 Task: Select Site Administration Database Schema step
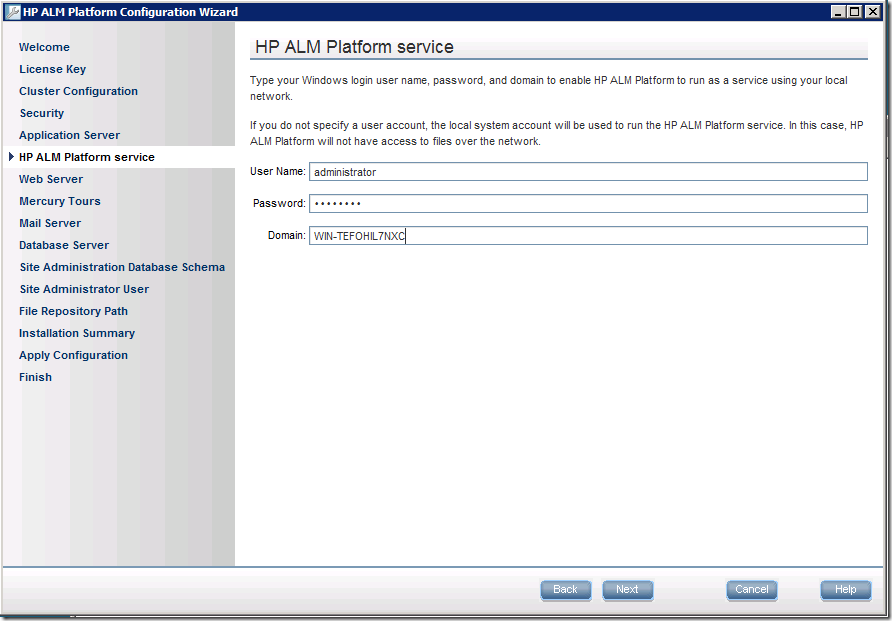122,267
